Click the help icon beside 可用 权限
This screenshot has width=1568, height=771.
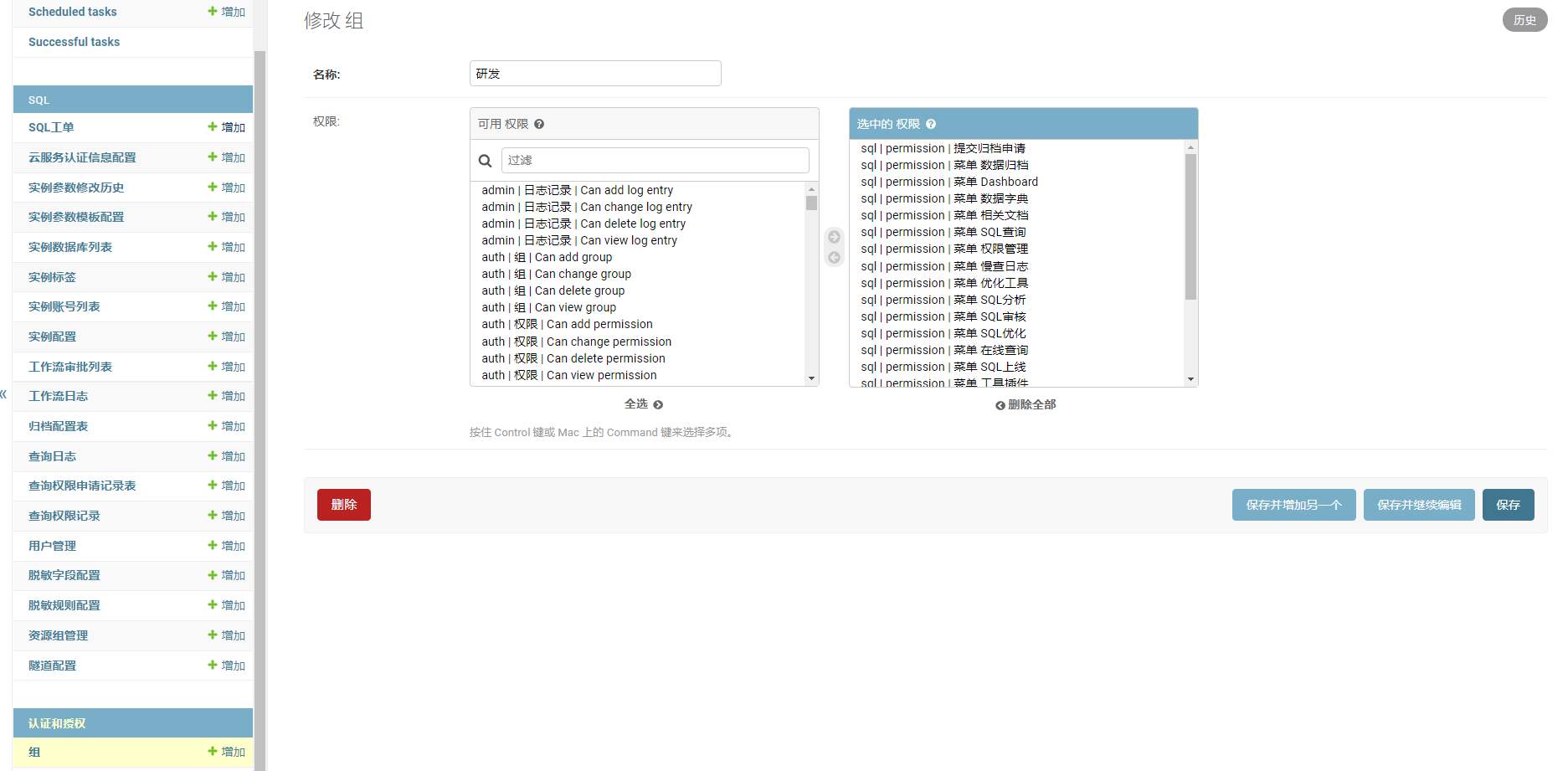539,124
